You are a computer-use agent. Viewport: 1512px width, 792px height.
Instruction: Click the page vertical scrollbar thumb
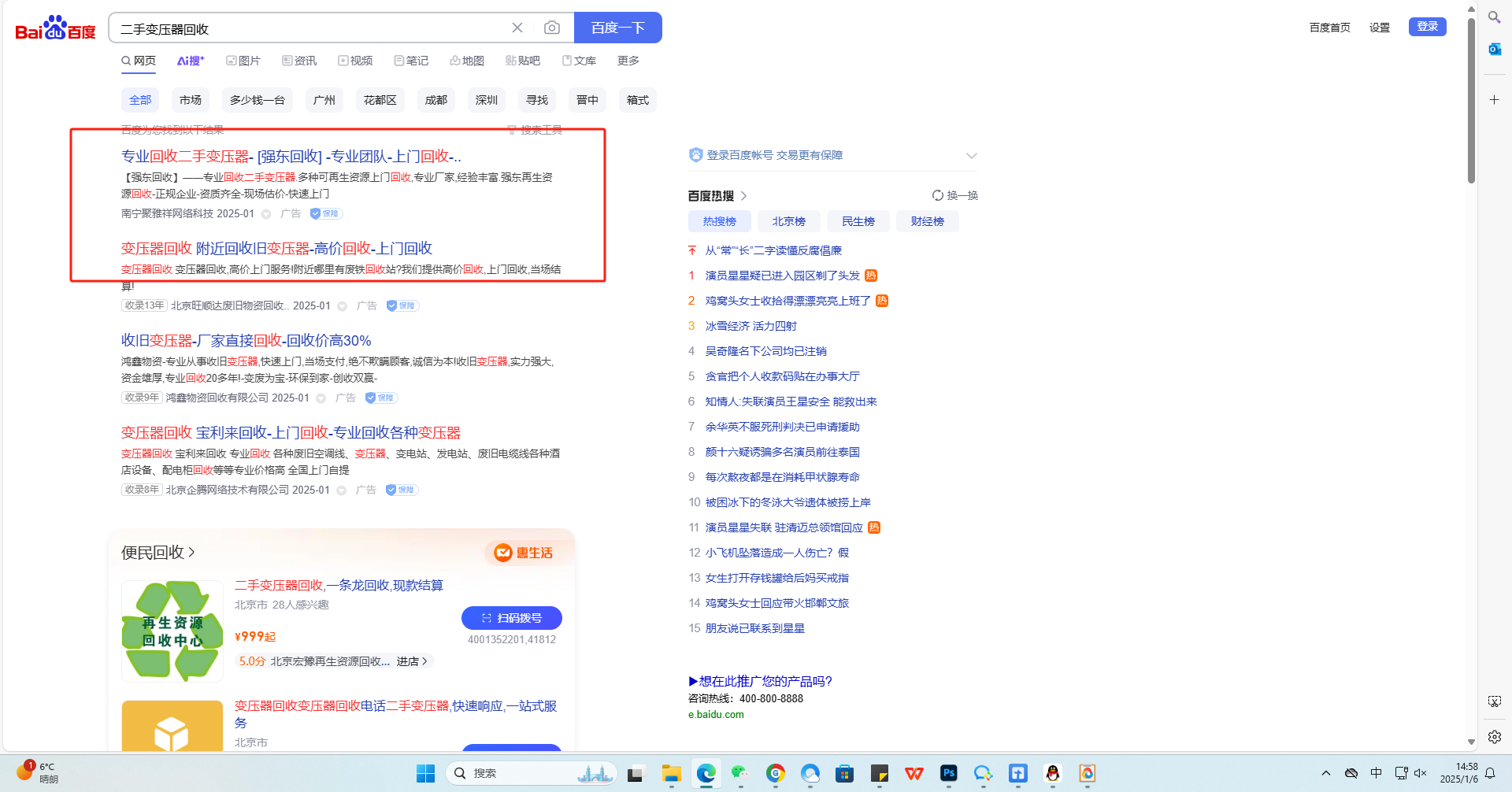[x=1471, y=102]
